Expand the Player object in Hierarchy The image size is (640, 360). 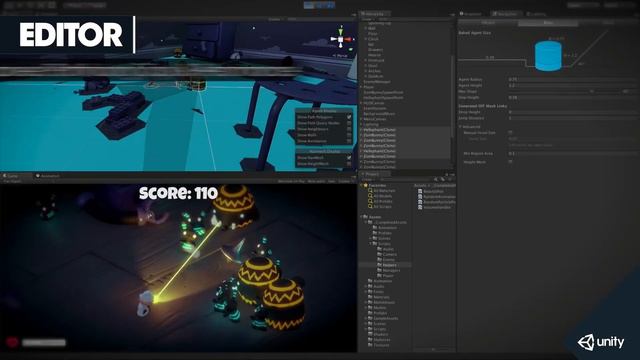point(361,87)
